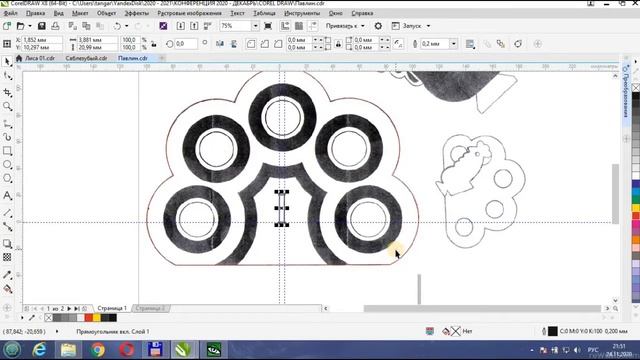
Task: Choose the Freehand drawing tool
Action: click(x=7, y=124)
